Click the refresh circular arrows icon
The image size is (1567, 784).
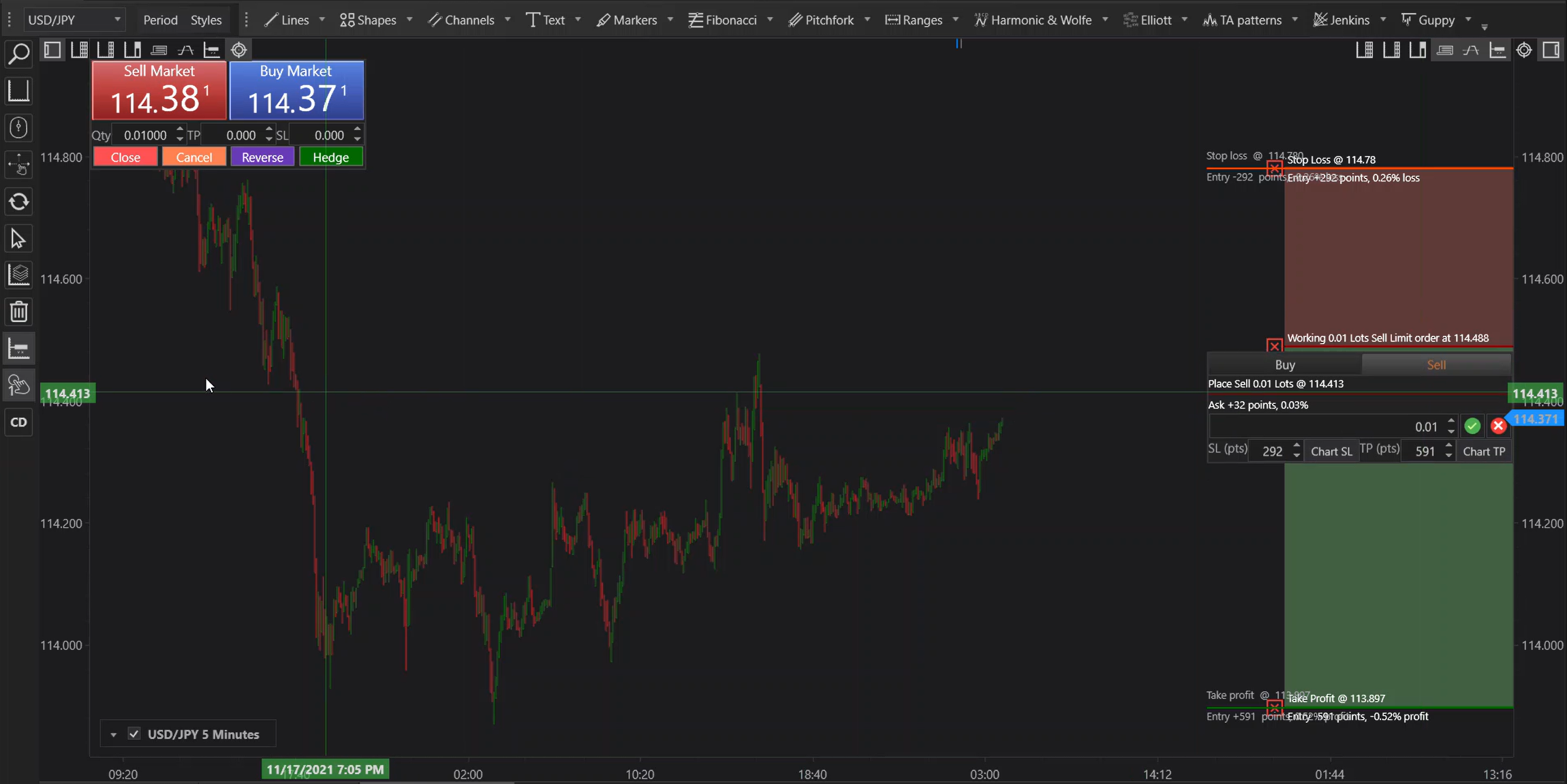tap(18, 202)
